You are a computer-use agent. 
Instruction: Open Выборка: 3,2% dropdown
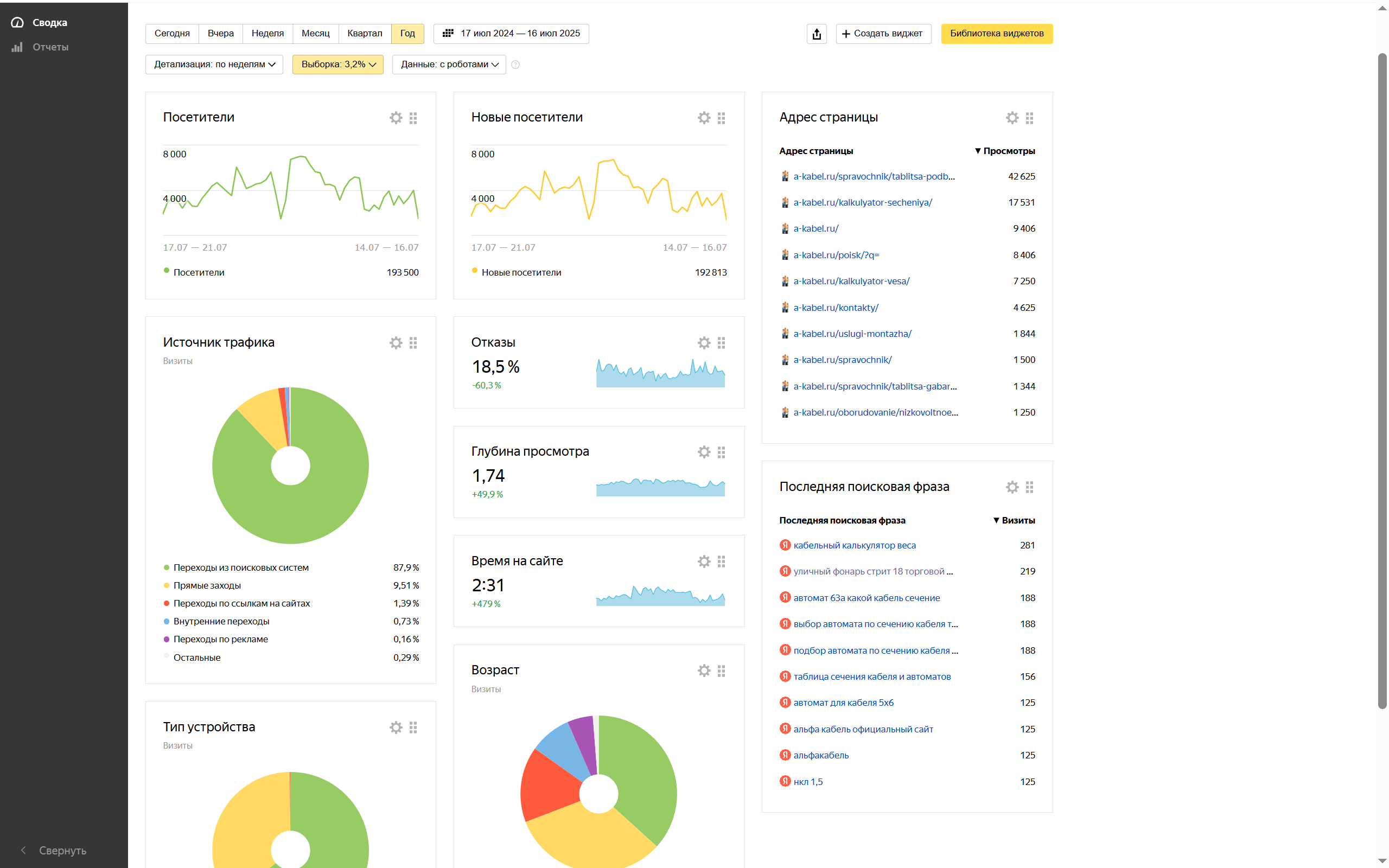tap(338, 65)
